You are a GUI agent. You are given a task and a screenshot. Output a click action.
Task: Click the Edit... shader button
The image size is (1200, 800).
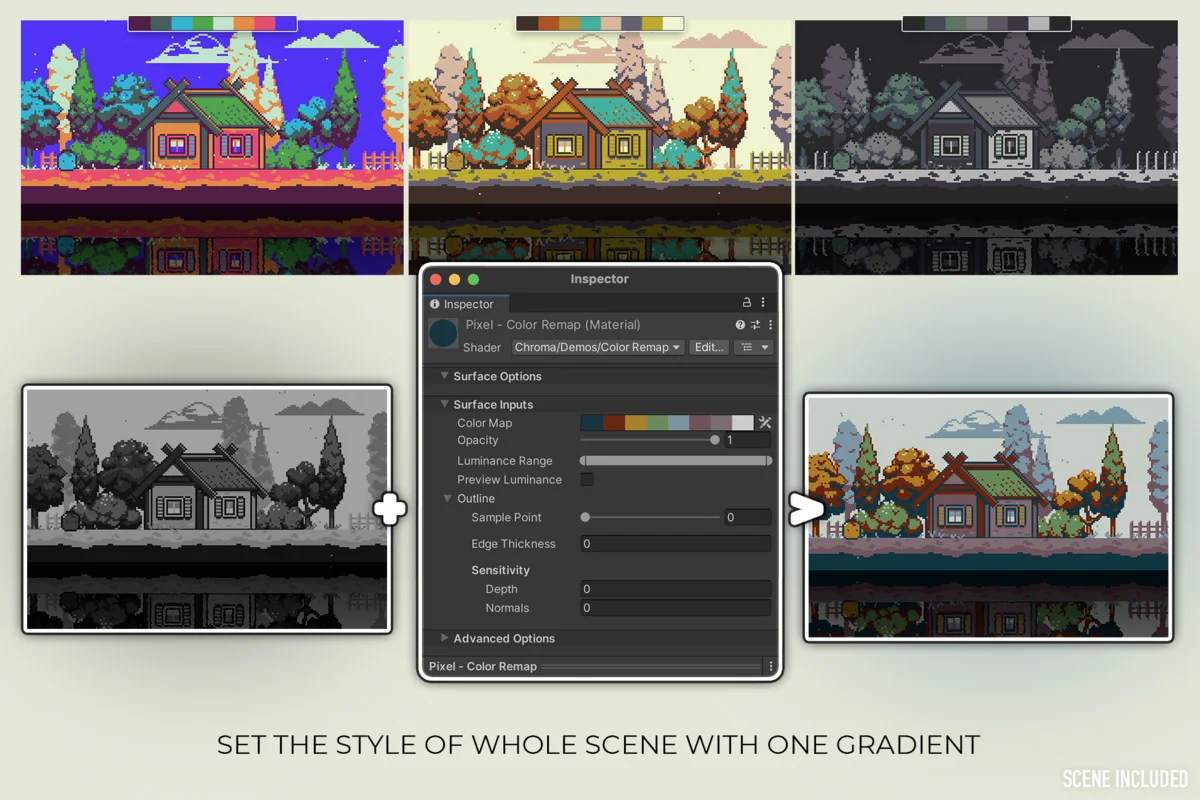[708, 347]
